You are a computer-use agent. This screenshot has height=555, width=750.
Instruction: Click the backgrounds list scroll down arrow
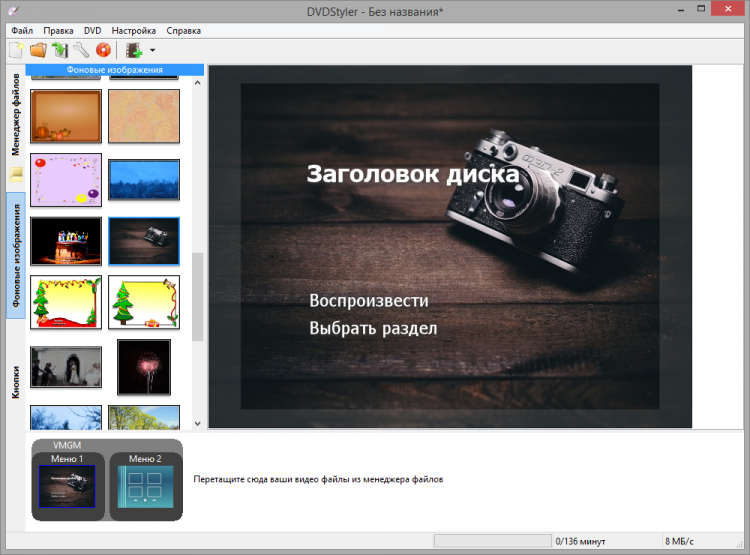pos(198,423)
